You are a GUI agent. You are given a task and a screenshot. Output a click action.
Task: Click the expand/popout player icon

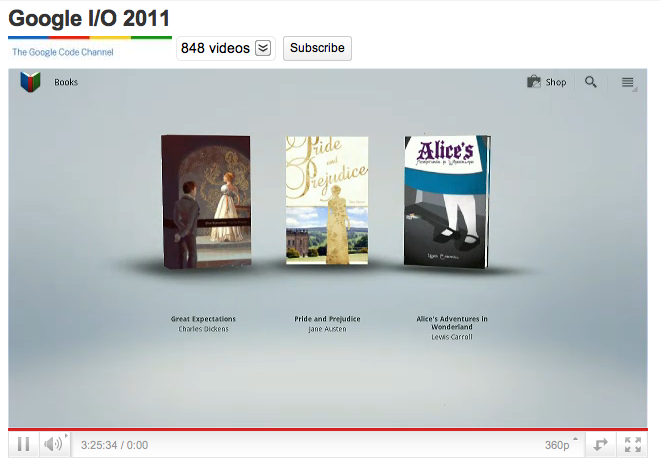[601, 445]
